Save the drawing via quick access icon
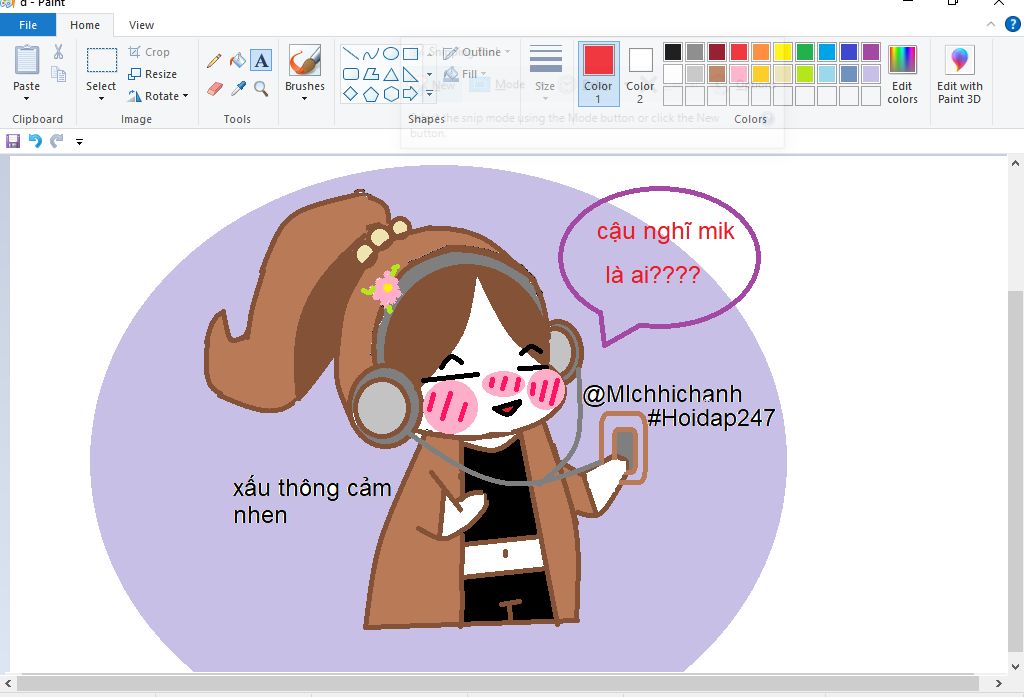The width and height of the screenshot is (1024, 697). [x=12, y=141]
